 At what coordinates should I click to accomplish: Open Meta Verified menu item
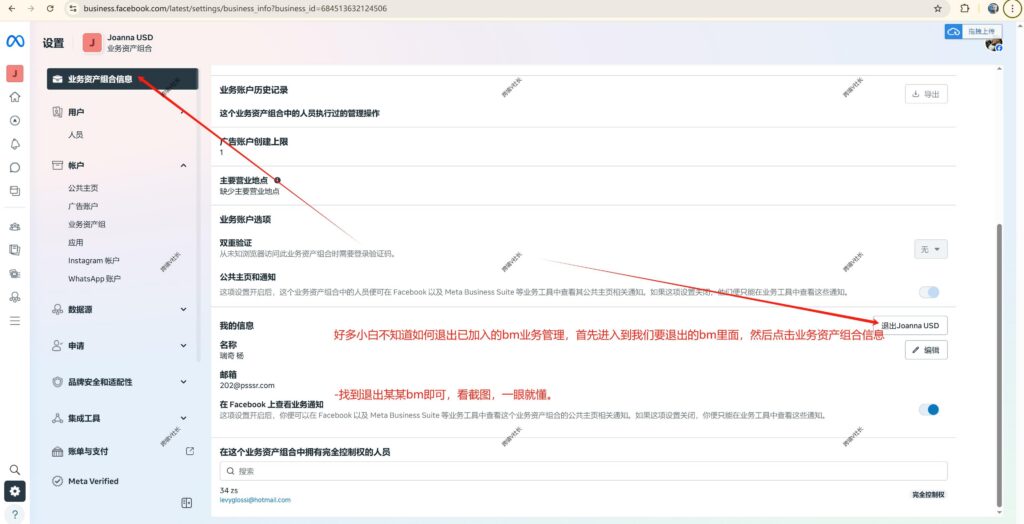click(93, 481)
